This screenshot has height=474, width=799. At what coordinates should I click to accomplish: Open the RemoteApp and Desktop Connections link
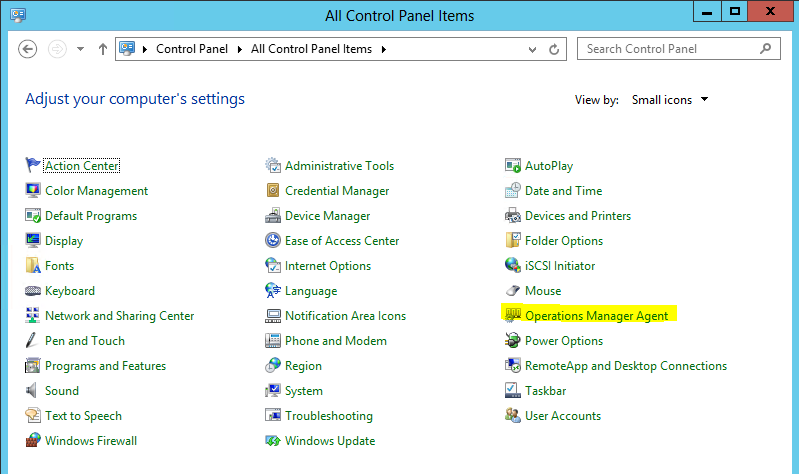tap(625, 366)
